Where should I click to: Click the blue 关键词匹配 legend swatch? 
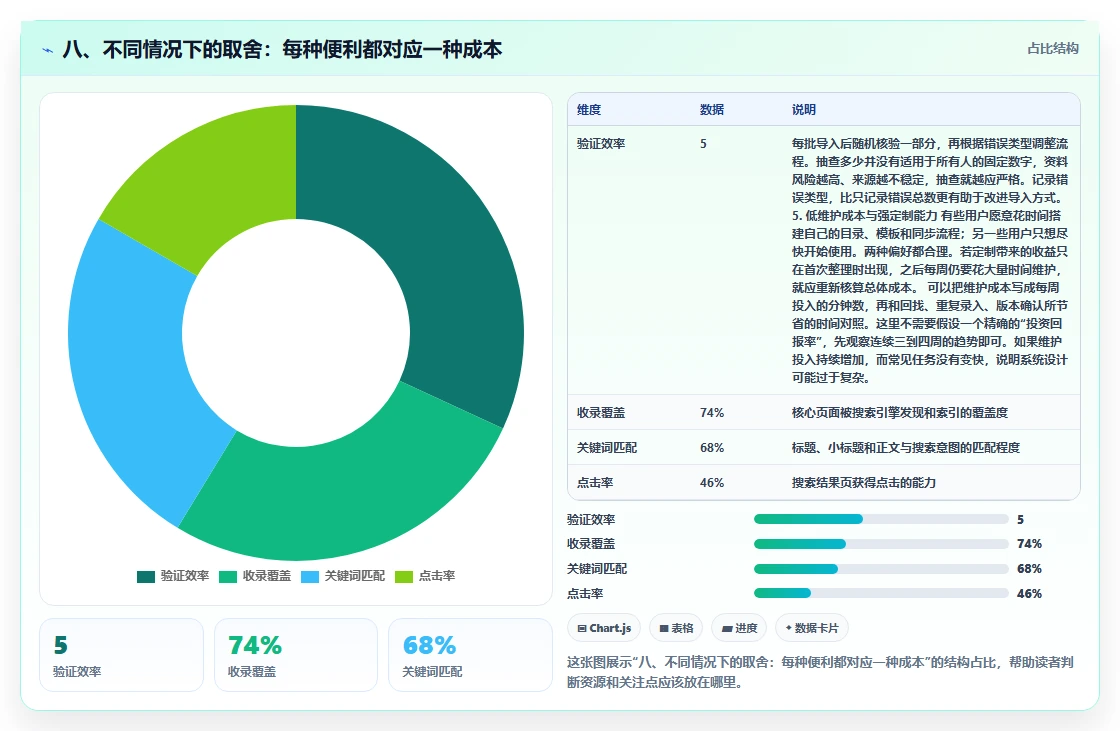tap(310, 577)
